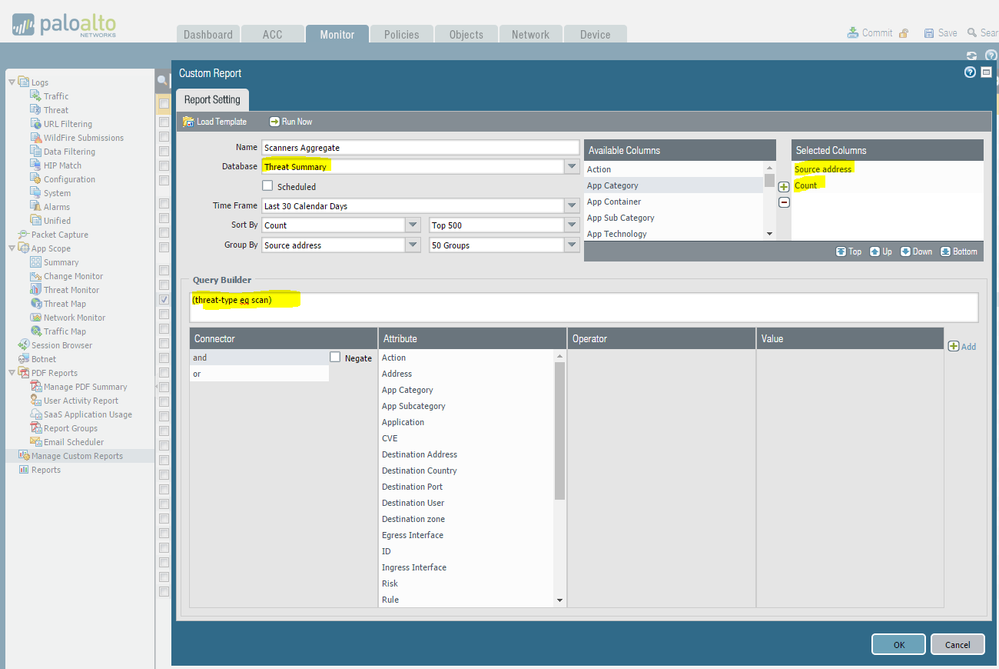Move column to Top
The width and height of the screenshot is (999, 669).
pyautogui.click(x=841, y=252)
